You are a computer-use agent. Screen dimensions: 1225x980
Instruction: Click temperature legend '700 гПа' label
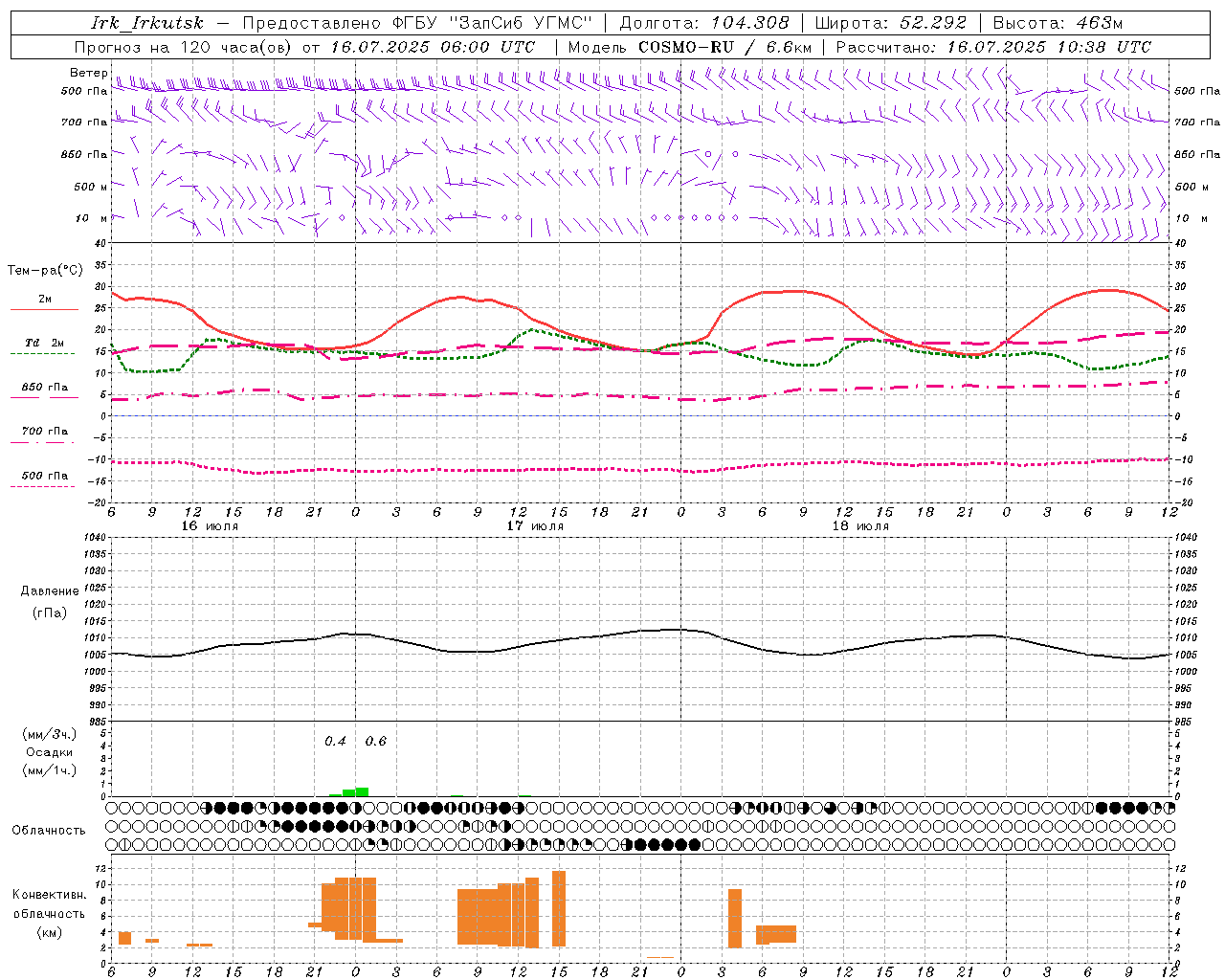click(x=44, y=431)
